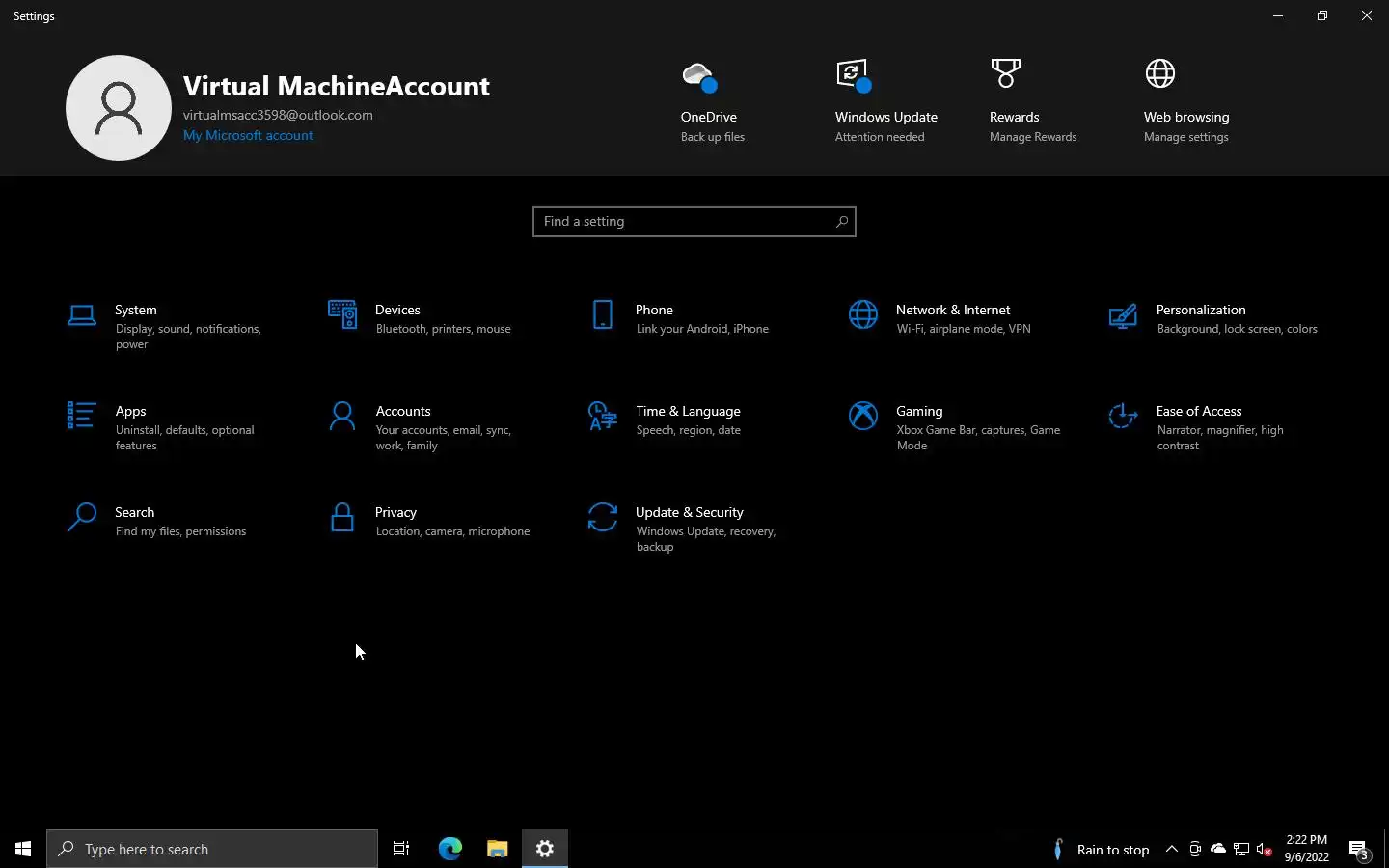
Task: Click 'Speech, region, date' description
Action: coord(689,430)
